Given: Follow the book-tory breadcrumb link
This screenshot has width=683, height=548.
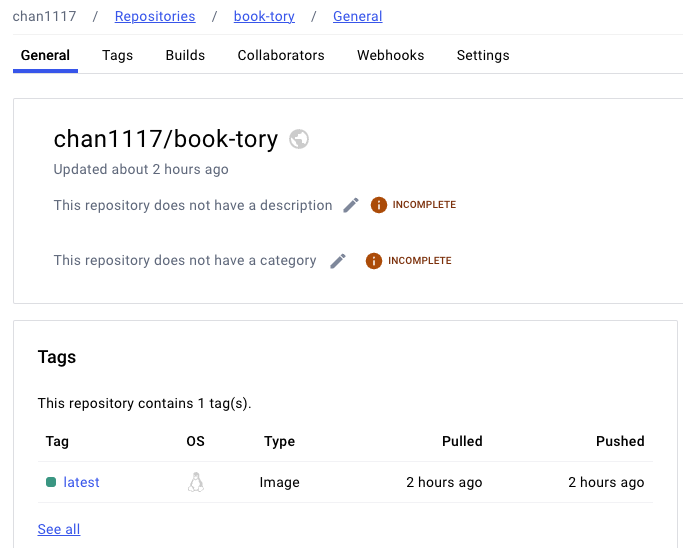Looking at the screenshot, I should point(264,16).
